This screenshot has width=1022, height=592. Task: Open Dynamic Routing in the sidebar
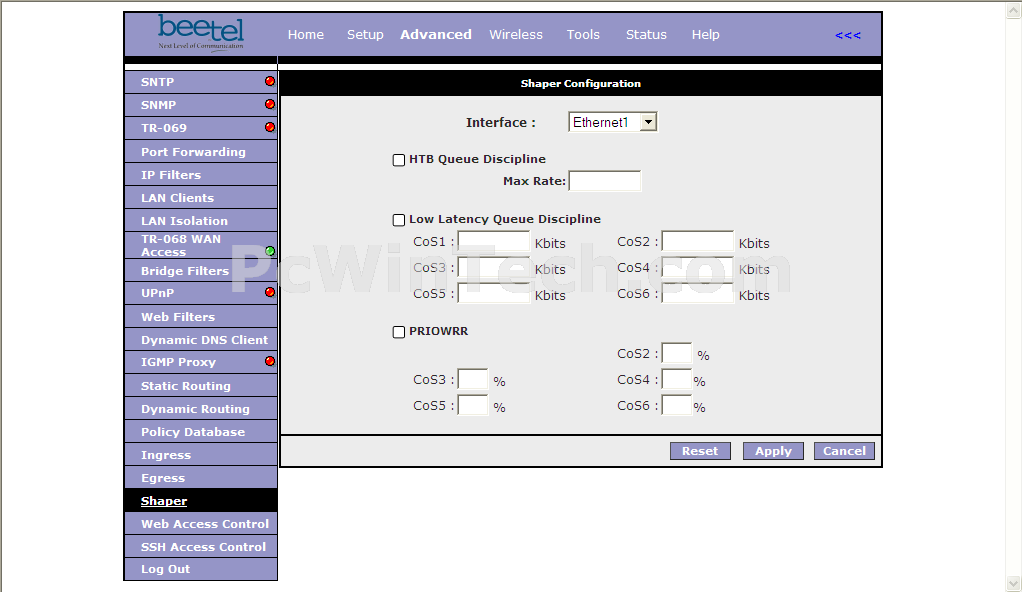(x=201, y=409)
